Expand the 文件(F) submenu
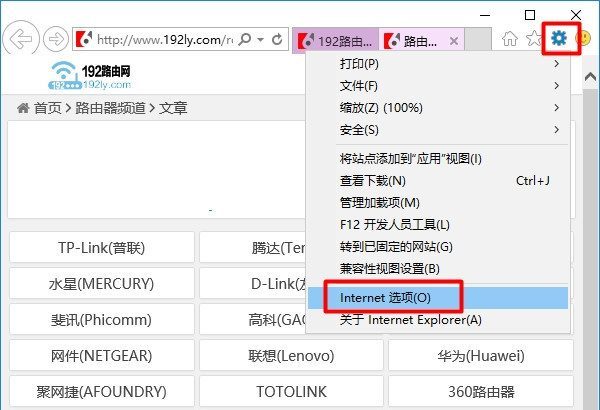Viewport: 600px width, 410px height. (x=438, y=86)
